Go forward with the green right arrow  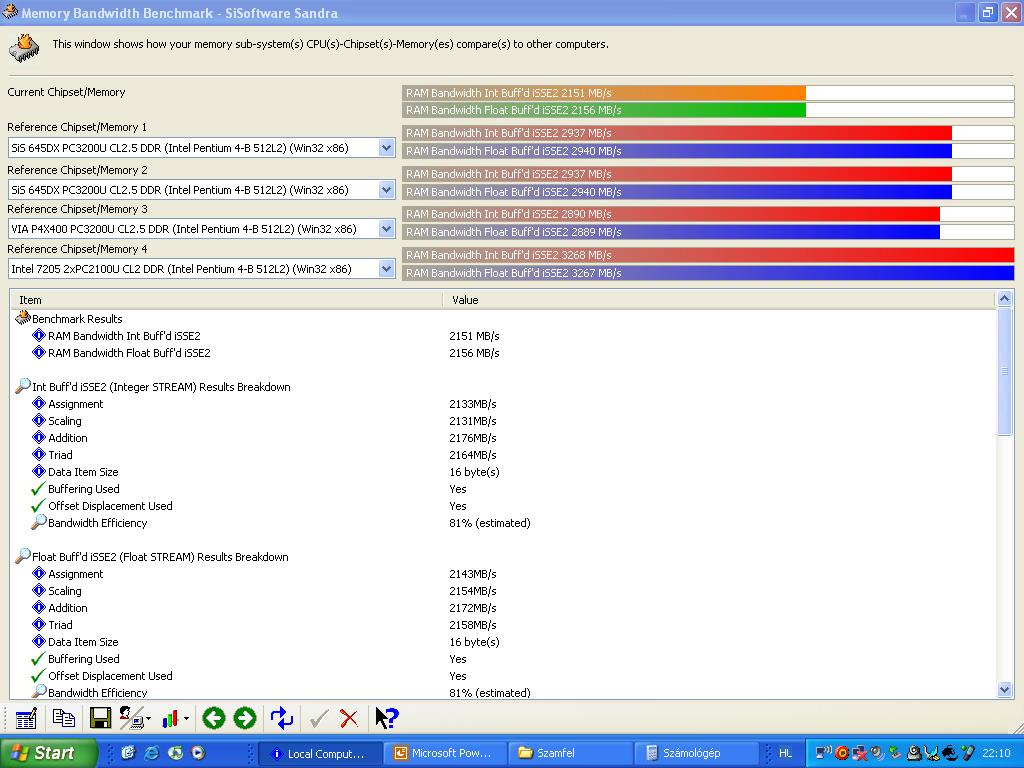pos(245,718)
